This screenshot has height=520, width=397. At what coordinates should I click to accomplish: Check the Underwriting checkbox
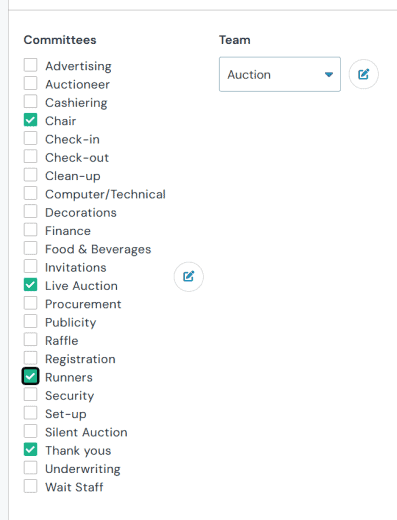(30, 468)
